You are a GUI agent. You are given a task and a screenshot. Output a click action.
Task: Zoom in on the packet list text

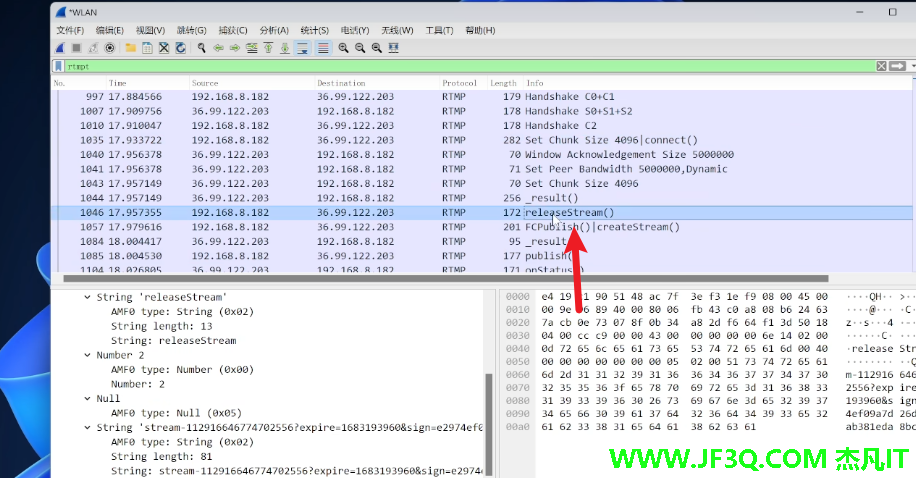[343, 47]
